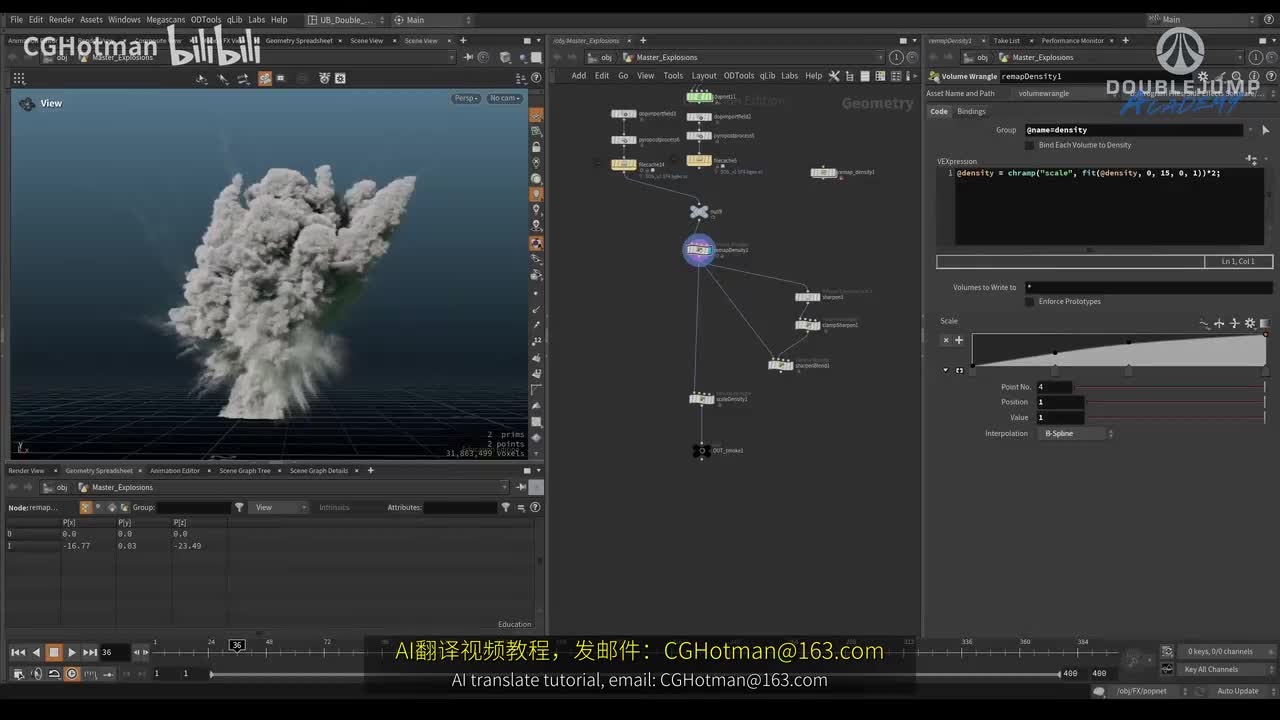This screenshot has width=1280, height=720.
Task: Click the jump to first frame button
Action: (18, 652)
